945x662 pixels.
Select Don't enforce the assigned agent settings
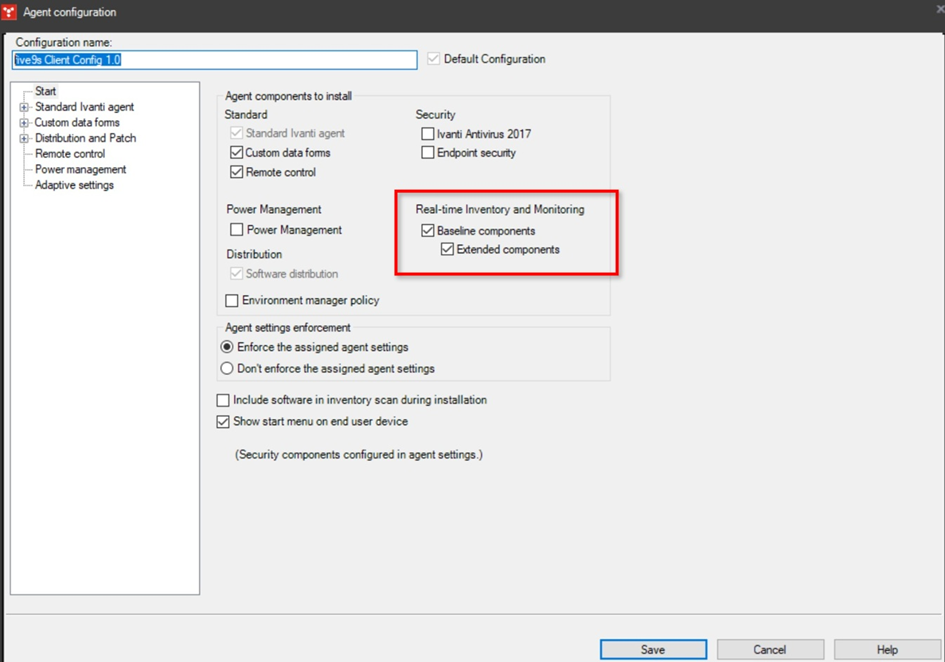(227, 368)
